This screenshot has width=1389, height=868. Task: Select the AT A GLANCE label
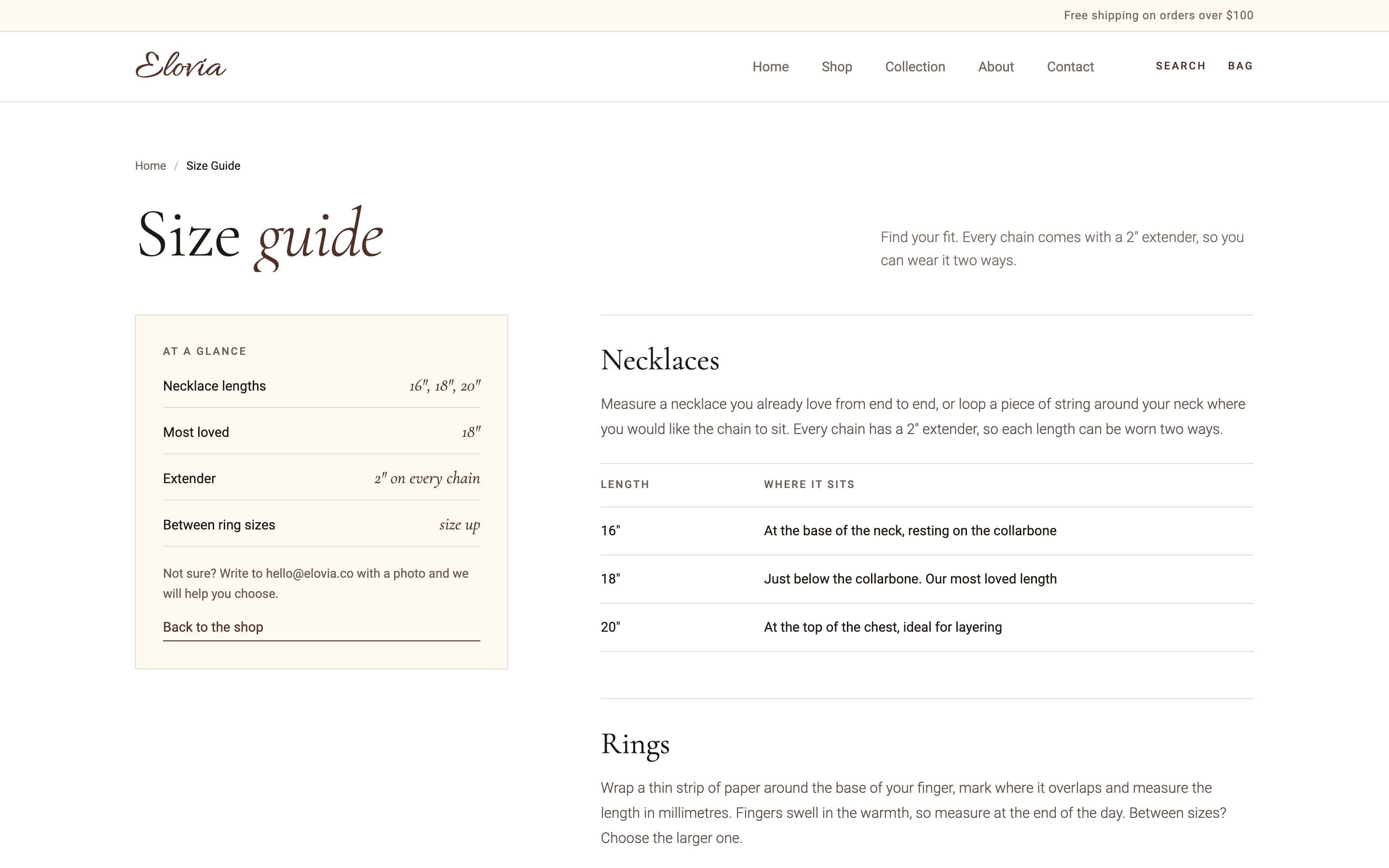(x=204, y=352)
